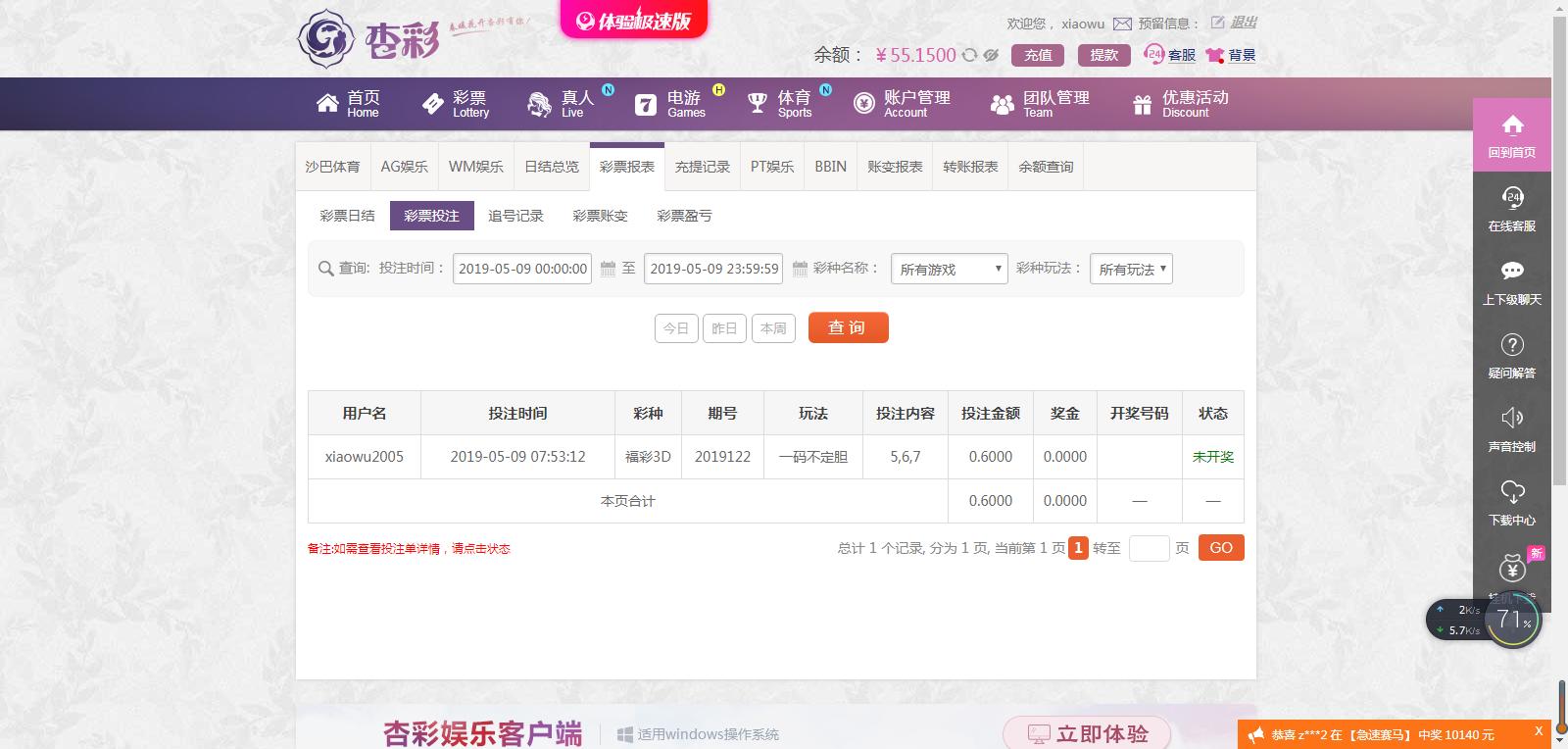This screenshot has width=1568, height=749.
Task: Click the orange 查询 button
Action: [848, 327]
